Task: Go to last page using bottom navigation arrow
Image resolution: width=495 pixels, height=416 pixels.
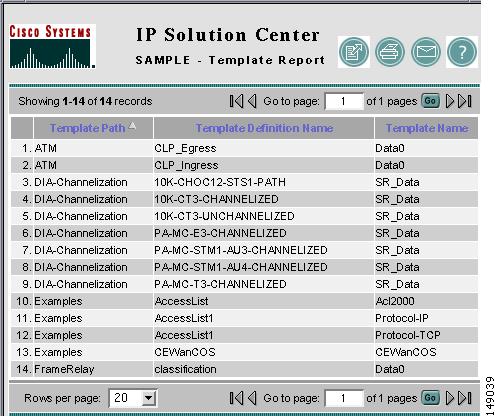Action: 465,398
